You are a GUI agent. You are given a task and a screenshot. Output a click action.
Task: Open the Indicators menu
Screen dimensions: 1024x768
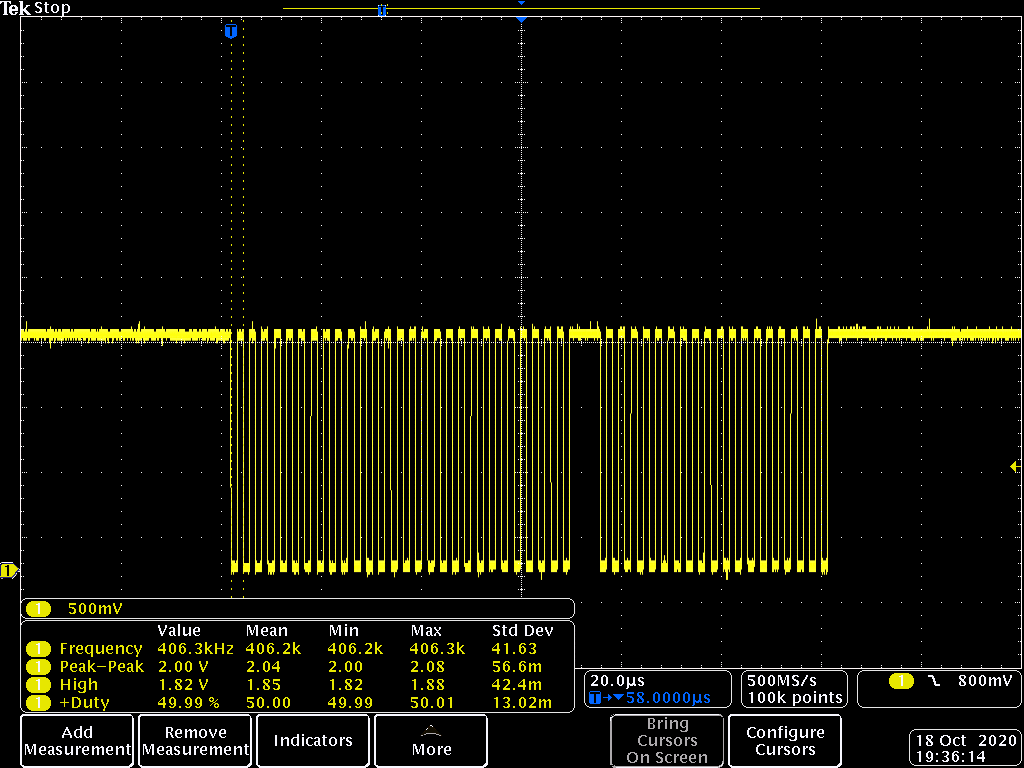point(313,741)
